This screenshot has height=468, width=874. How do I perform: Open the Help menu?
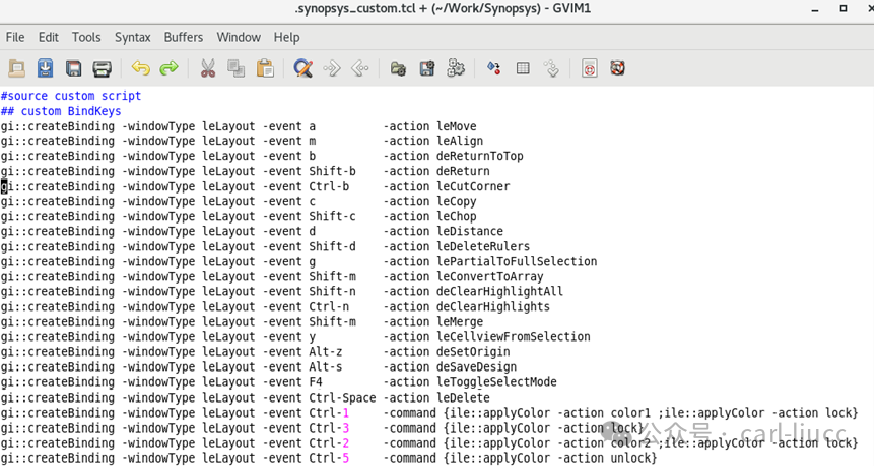coord(287,37)
